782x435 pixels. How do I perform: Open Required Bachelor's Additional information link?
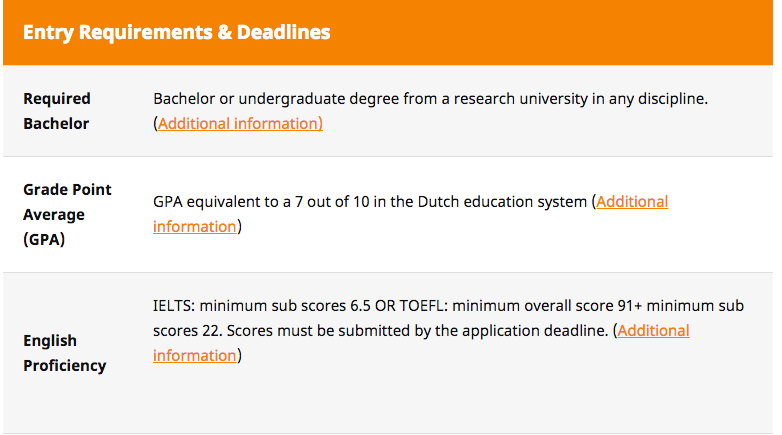point(239,124)
